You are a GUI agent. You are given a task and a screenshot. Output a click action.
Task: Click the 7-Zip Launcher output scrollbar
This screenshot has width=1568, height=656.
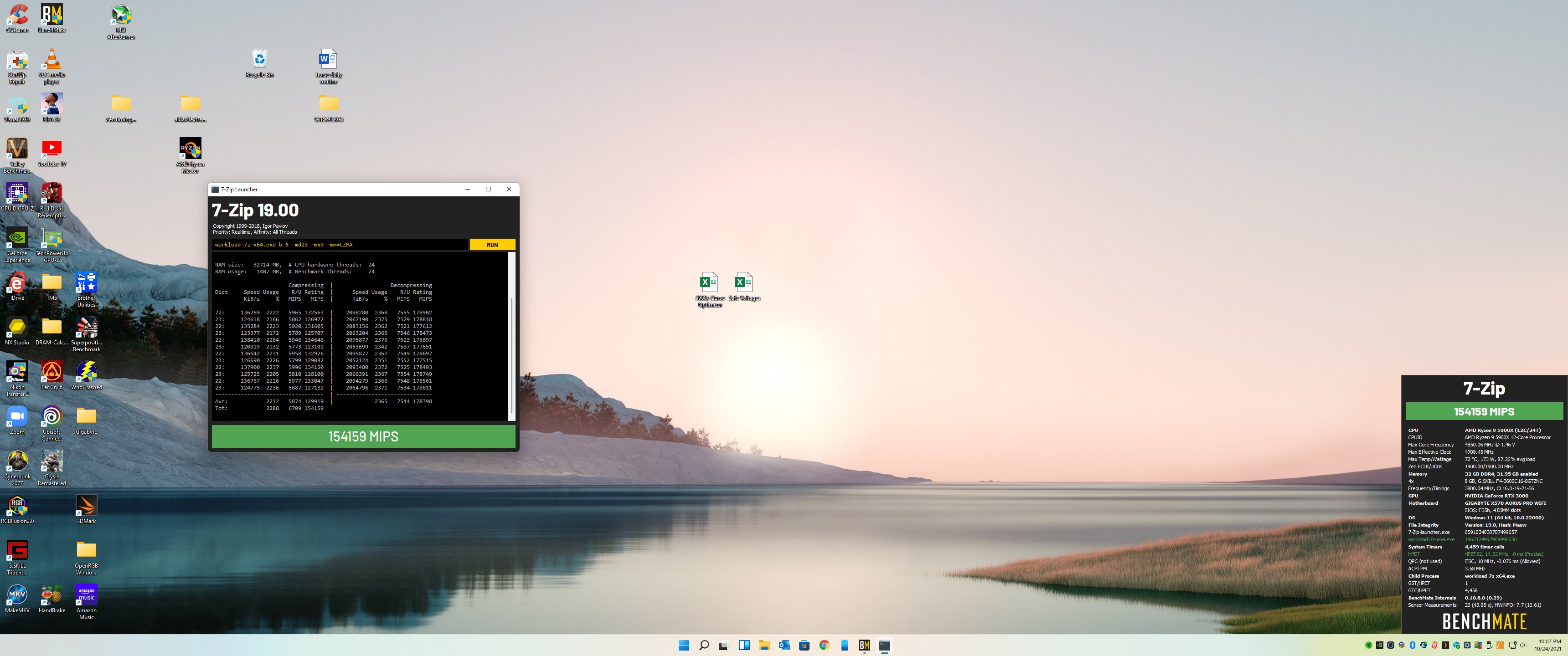coord(511,336)
